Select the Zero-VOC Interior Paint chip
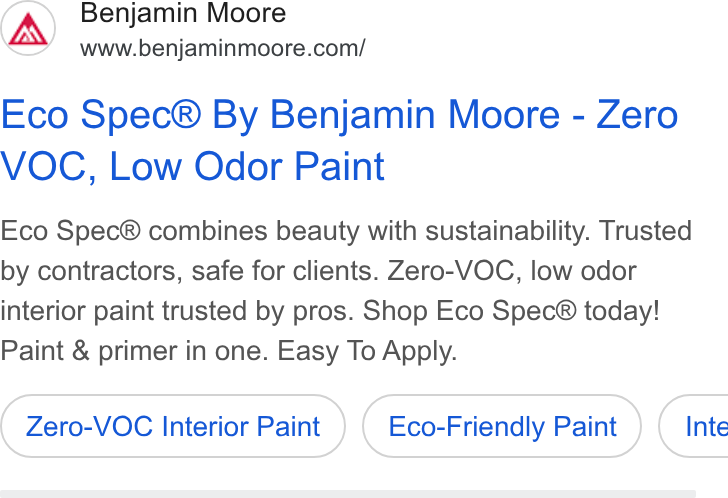Screen dimensions: 728x498 point(173,426)
